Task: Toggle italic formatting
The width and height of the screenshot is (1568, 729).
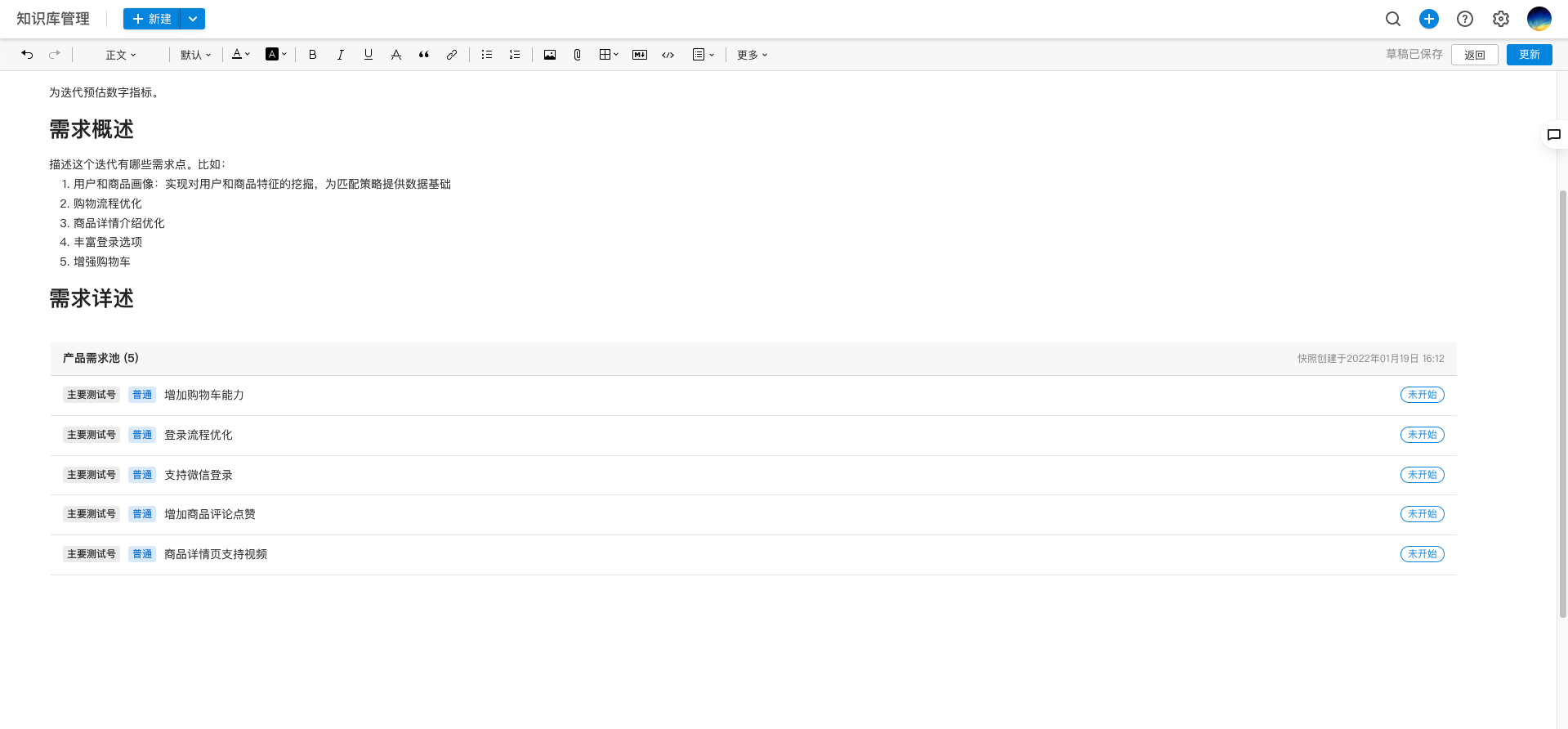Action: click(x=340, y=55)
